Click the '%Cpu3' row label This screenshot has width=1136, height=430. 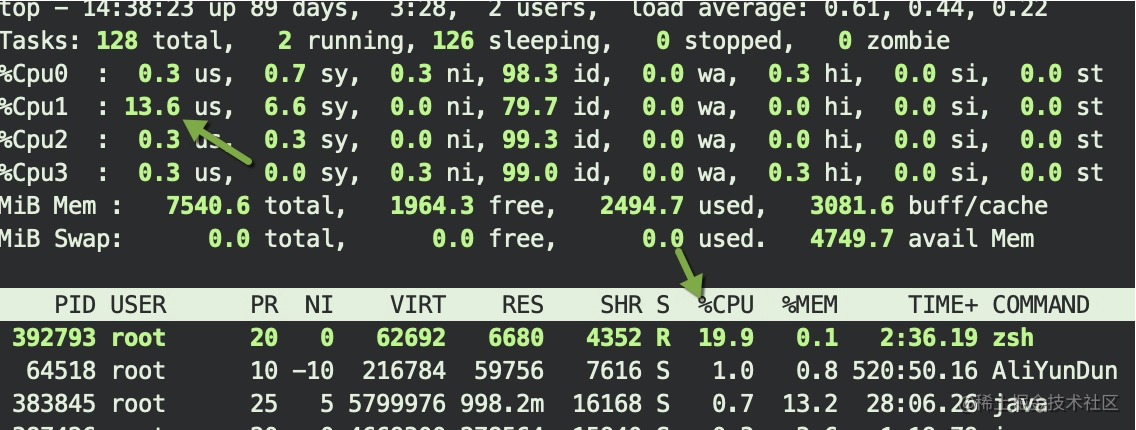(34, 173)
